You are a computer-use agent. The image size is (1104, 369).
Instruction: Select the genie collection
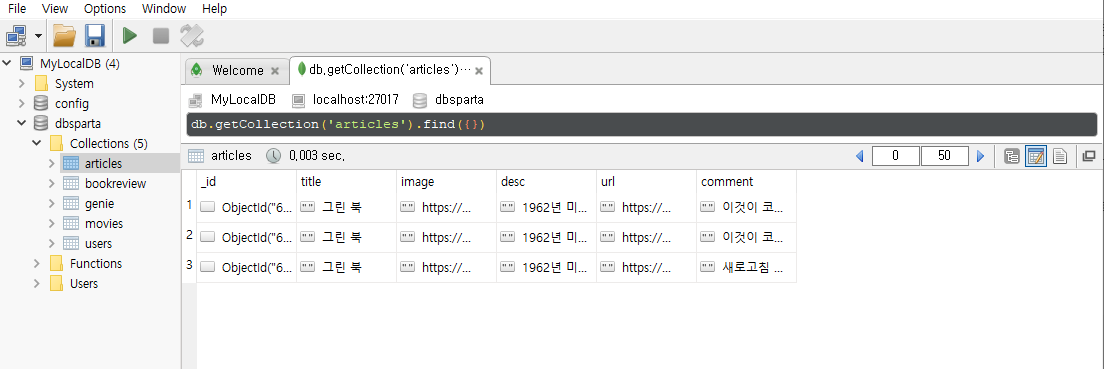(x=99, y=204)
